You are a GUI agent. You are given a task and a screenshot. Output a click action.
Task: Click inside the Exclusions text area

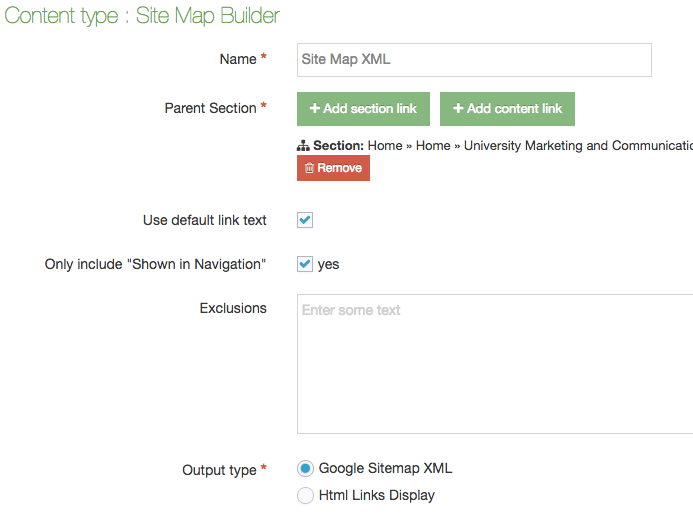click(495, 364)
